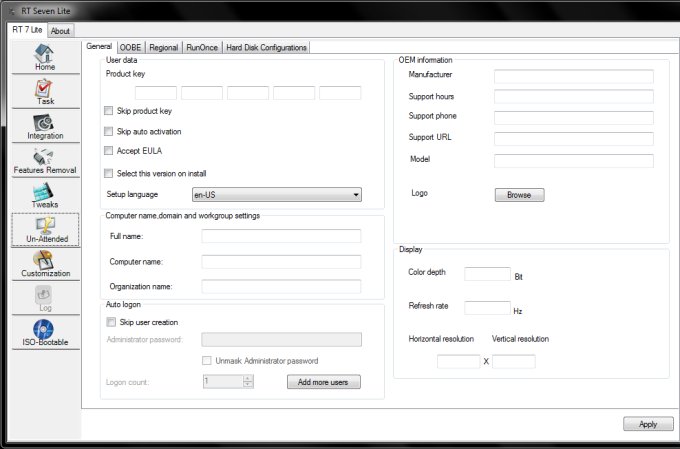Open the ISO-Bootable section
The height and width of the screenshot is (449, 680).
point(44,334)
